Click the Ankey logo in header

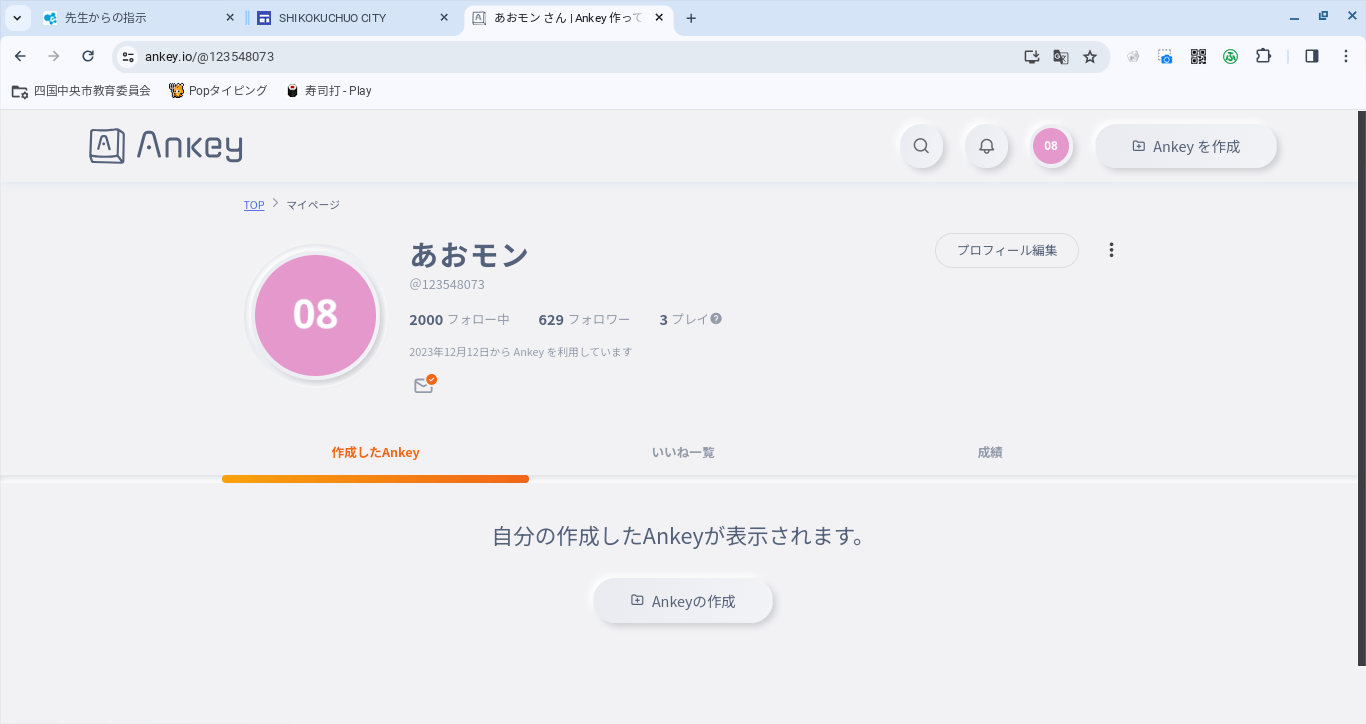click(166, 146)
